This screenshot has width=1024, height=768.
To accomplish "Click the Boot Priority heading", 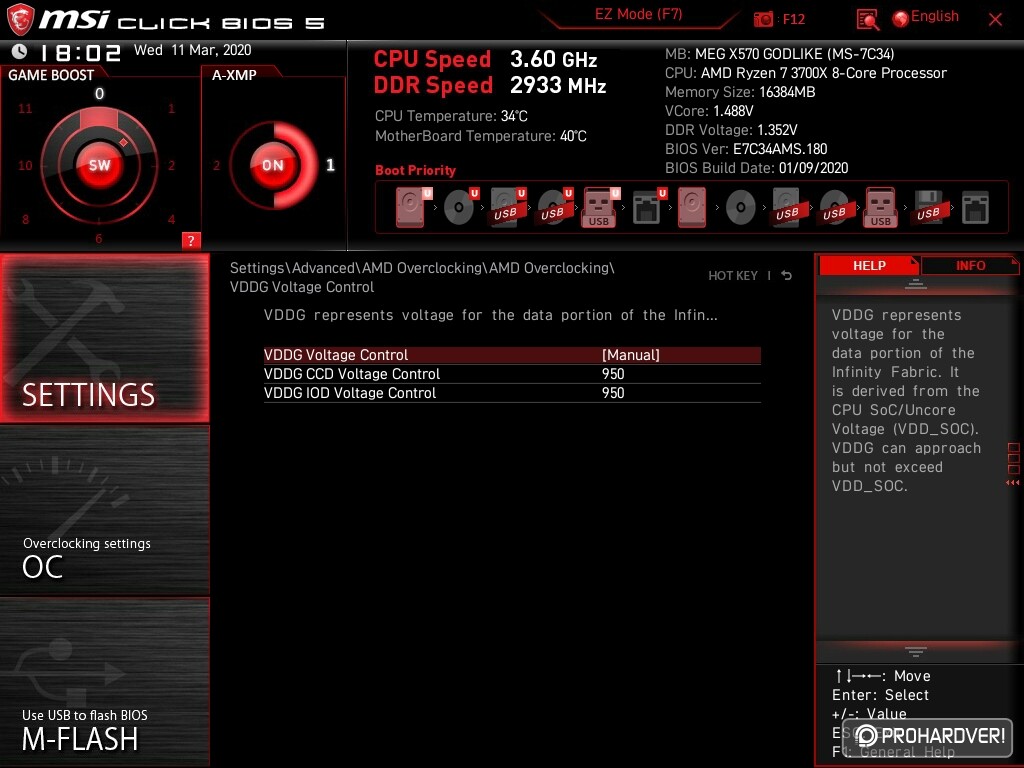I will click(415, 170).
